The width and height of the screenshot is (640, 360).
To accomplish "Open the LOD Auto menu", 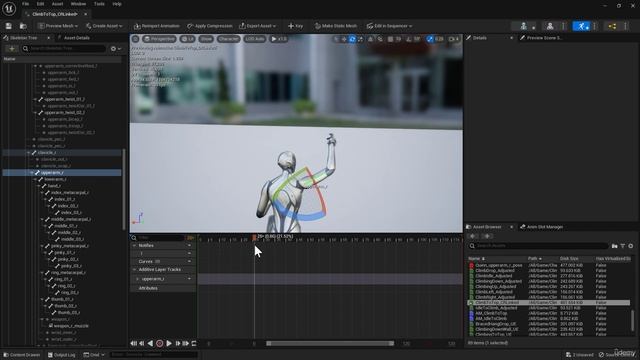I will 255,39.
